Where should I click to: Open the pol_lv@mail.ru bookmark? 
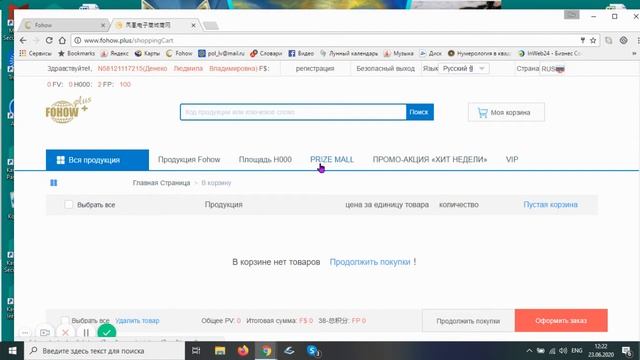[x=221, y=53]
